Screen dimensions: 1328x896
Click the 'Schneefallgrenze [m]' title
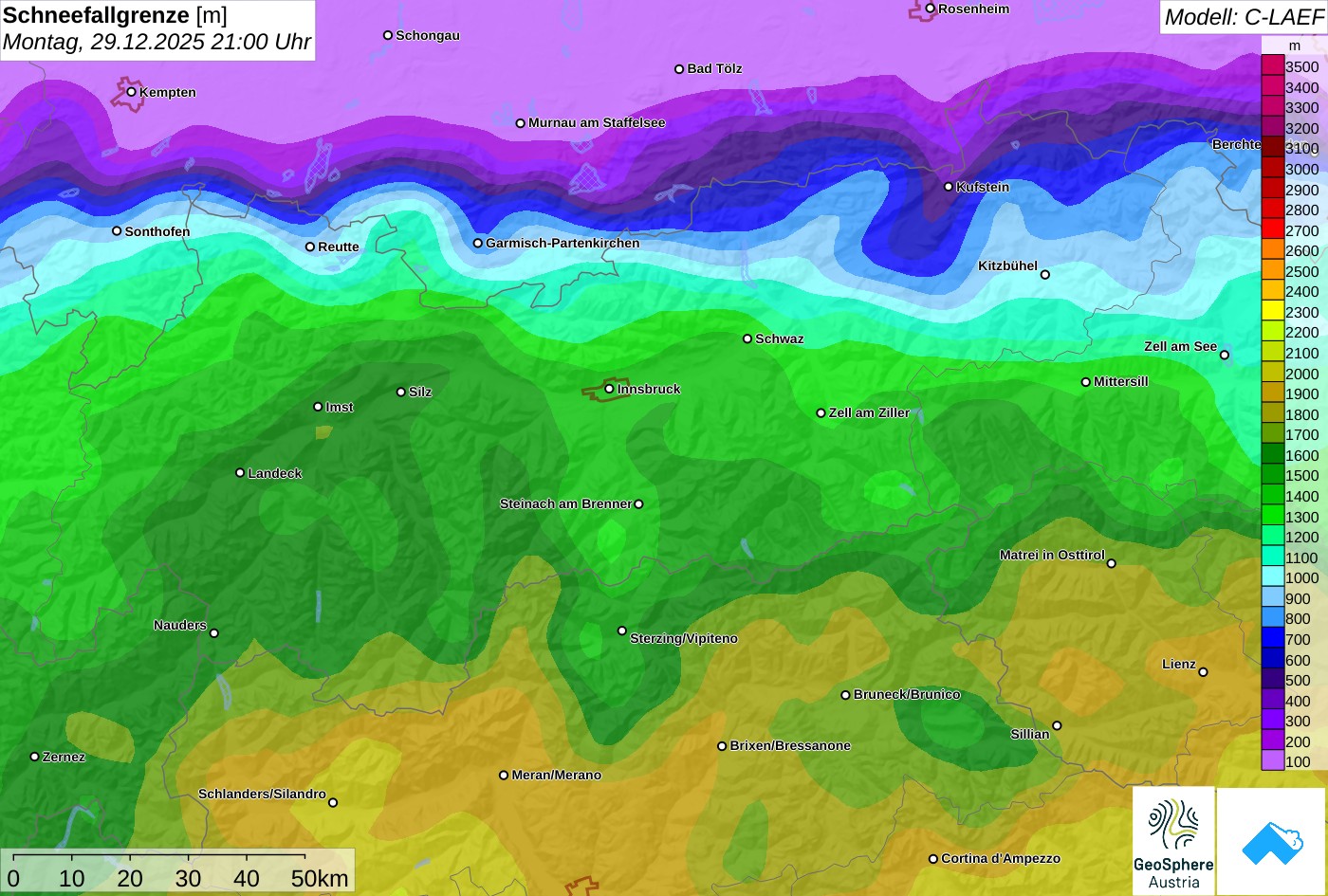(x=115, y=15)
